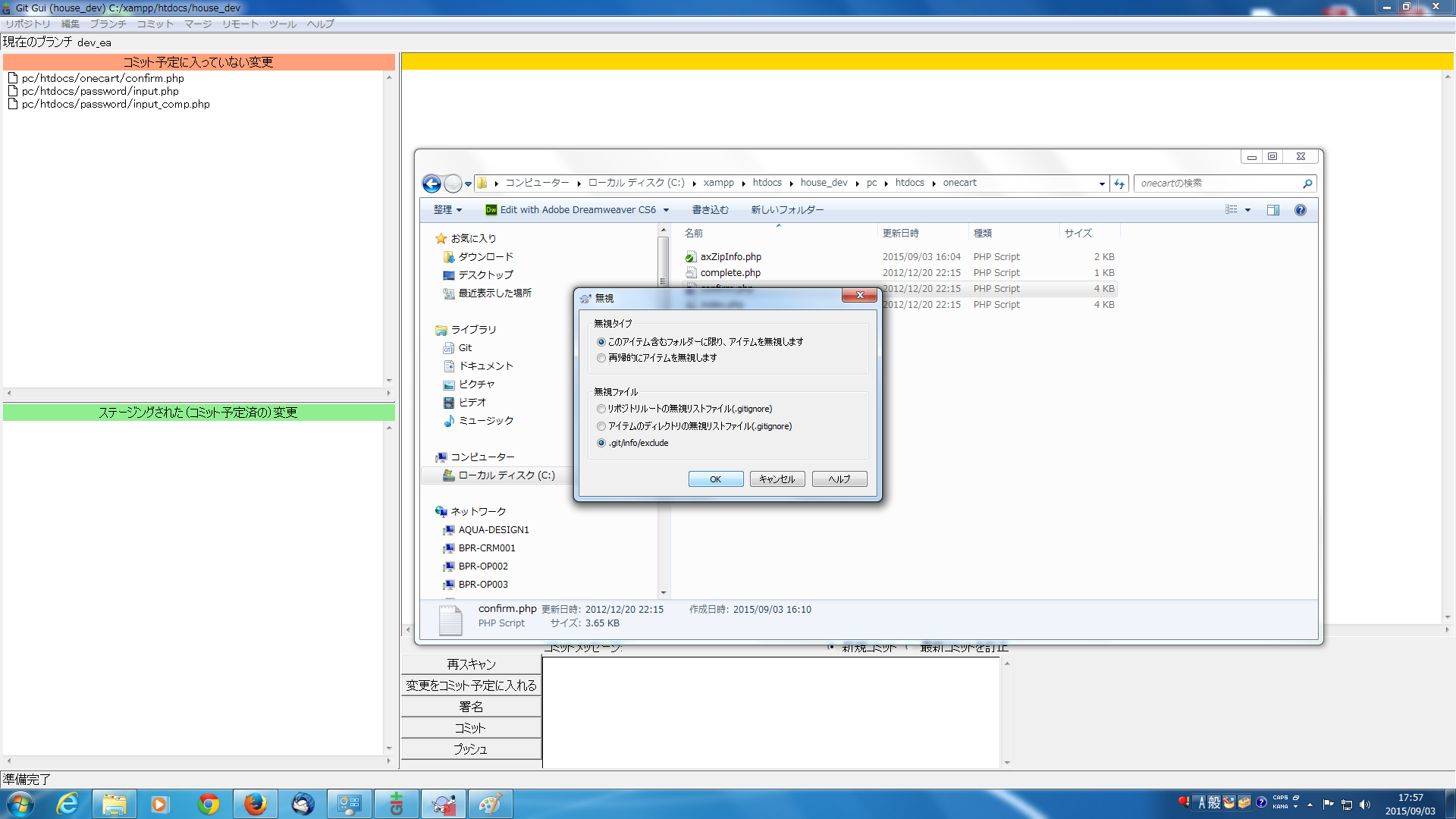Select ローカル ディスク (C:) in navigation tree
This screenshot has width=1456, height=819.
click(506, 475)
